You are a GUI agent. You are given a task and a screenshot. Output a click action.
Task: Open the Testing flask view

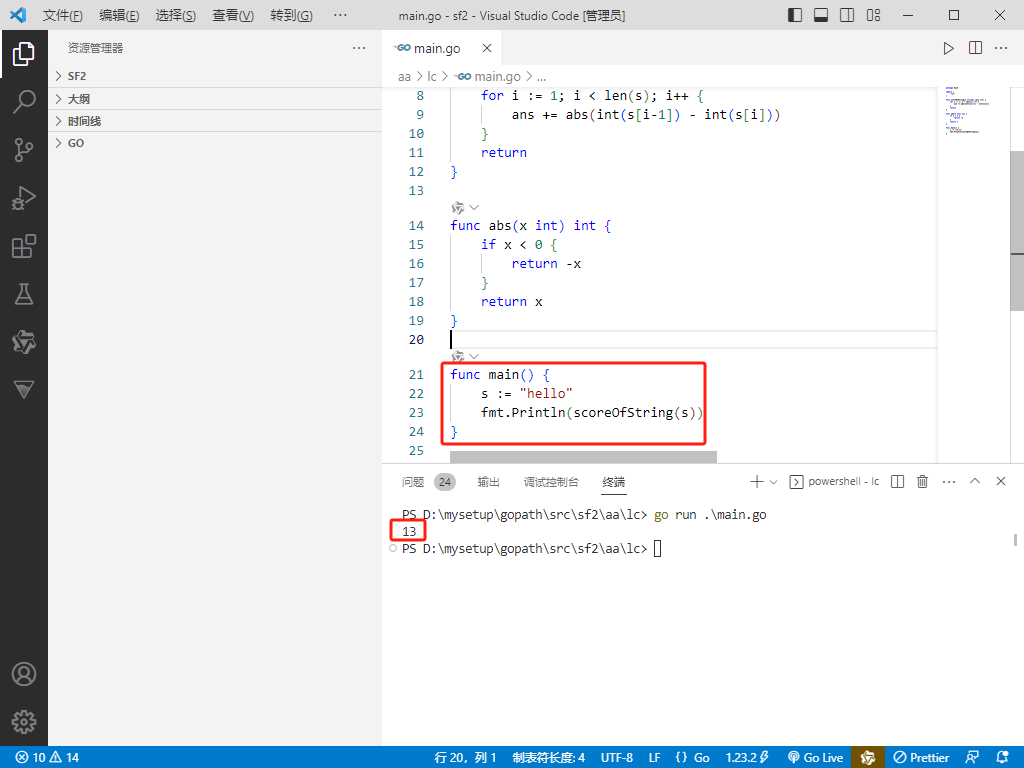pos(24,295)
